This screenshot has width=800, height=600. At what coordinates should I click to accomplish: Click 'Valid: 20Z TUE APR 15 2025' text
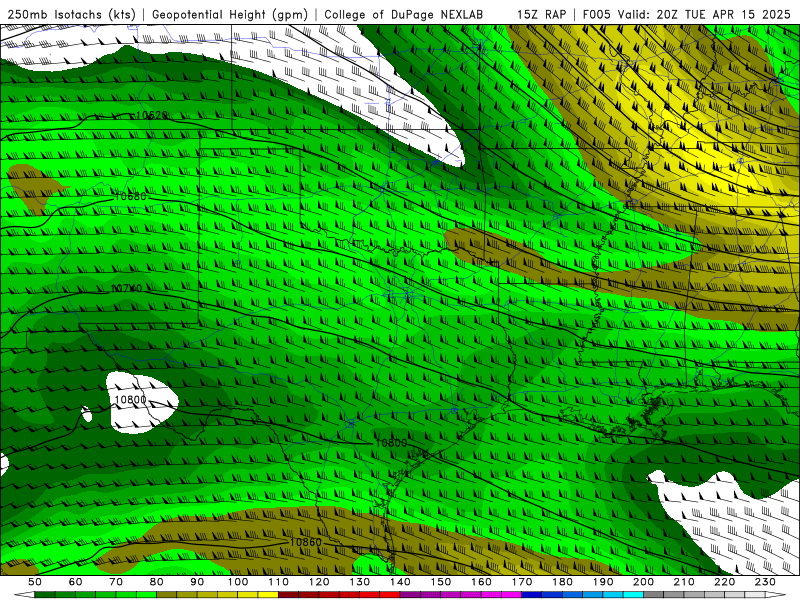pos(704,15)
